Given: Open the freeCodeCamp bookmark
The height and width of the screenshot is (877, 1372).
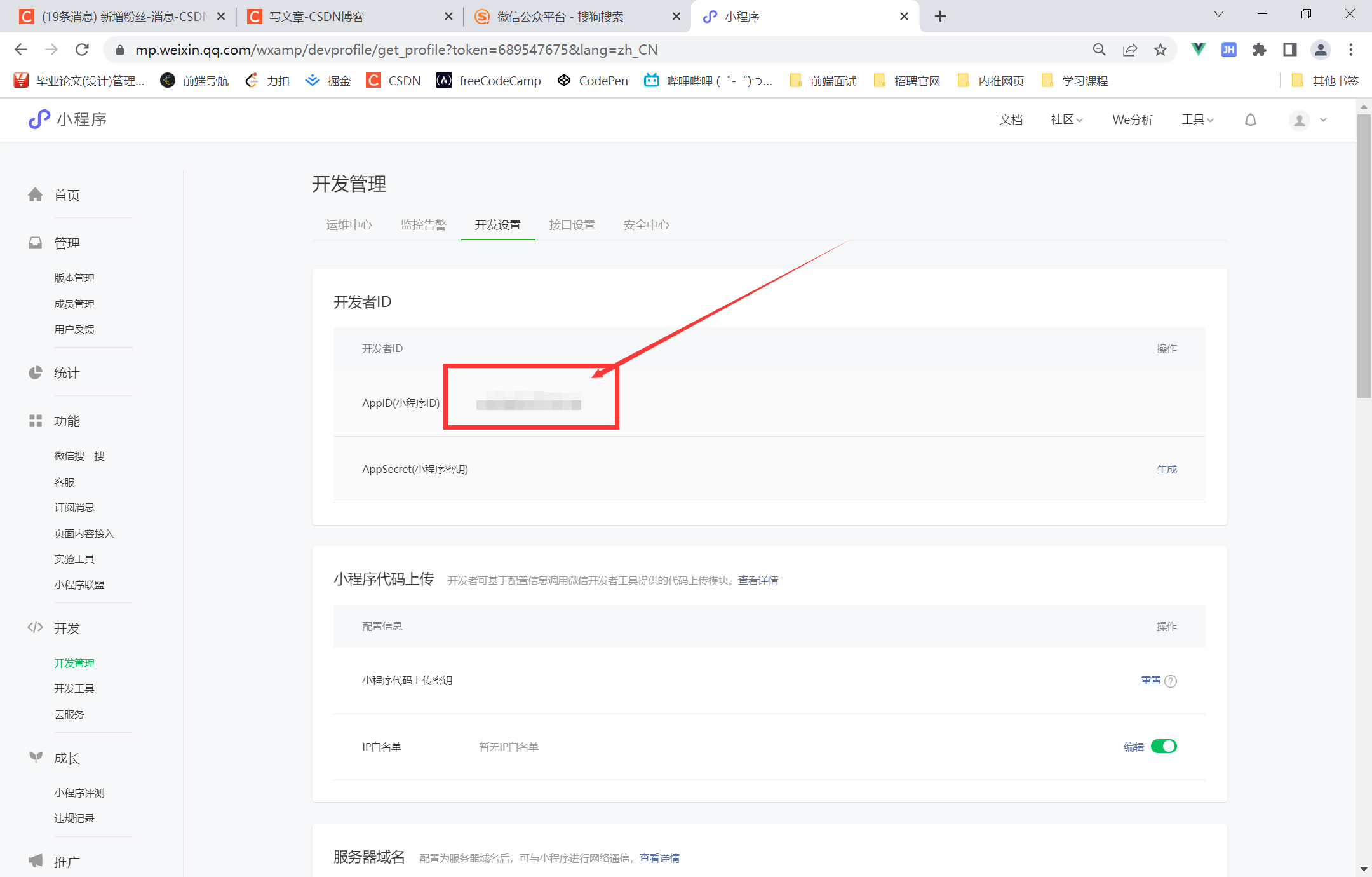Looking at the screenshot, I should 488,81.
